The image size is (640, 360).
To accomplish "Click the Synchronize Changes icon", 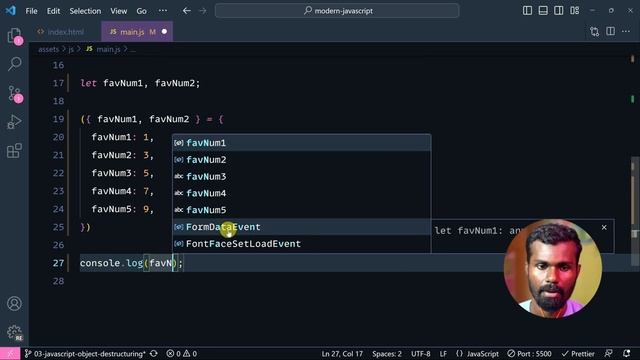I will (154, 353).
